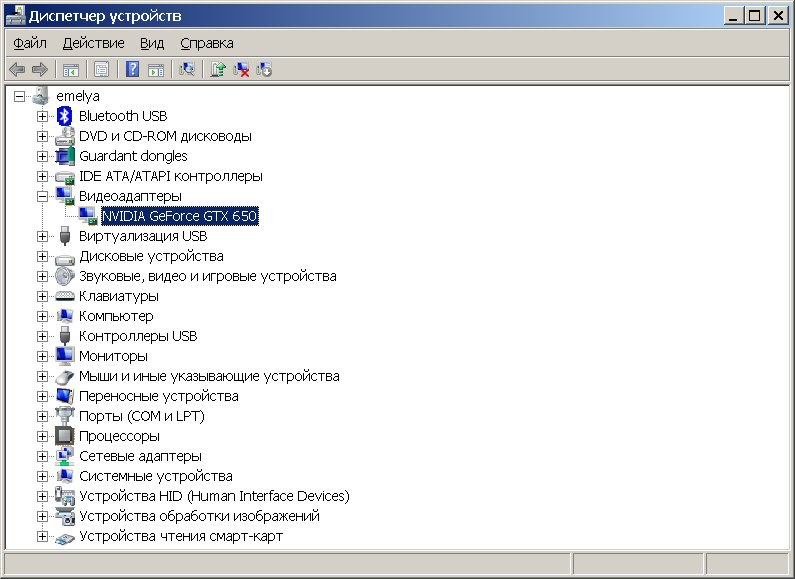Select the Мониторы label
The image size is (795, 579).
pos(113,356)
